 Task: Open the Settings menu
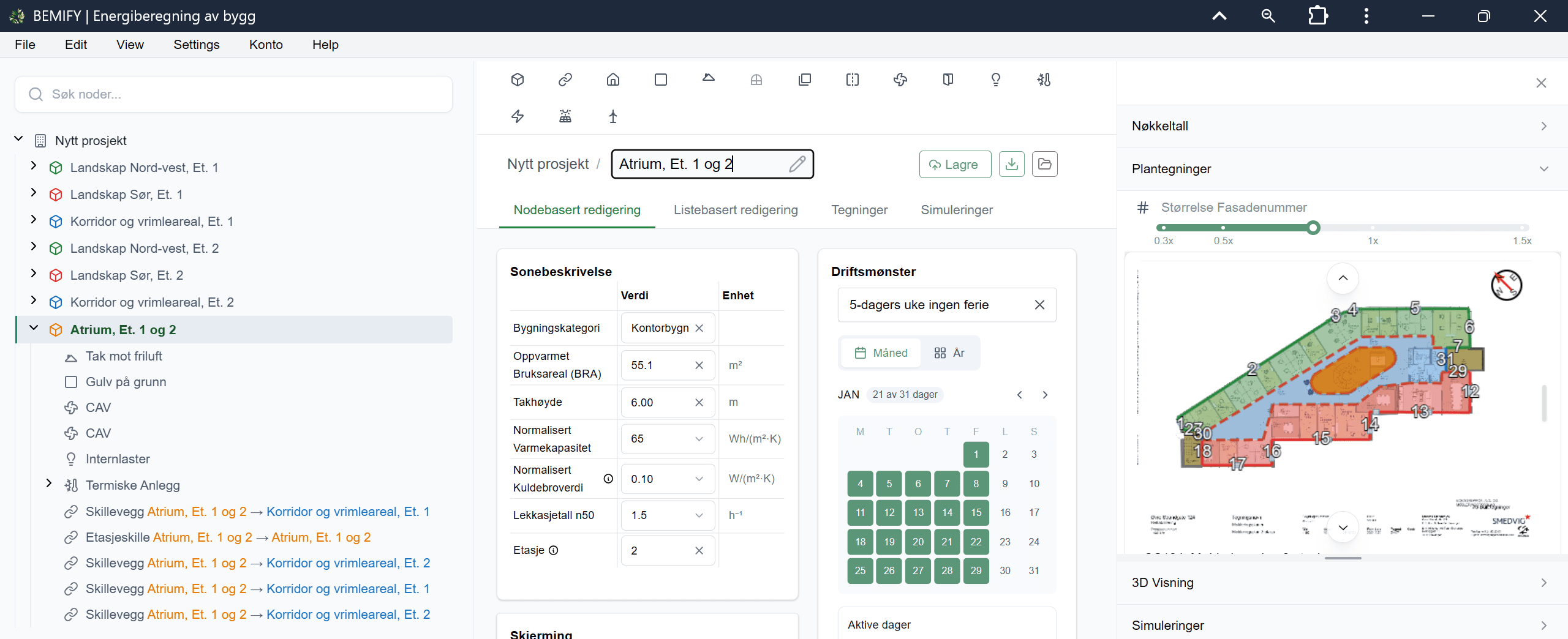pos(197,45)
